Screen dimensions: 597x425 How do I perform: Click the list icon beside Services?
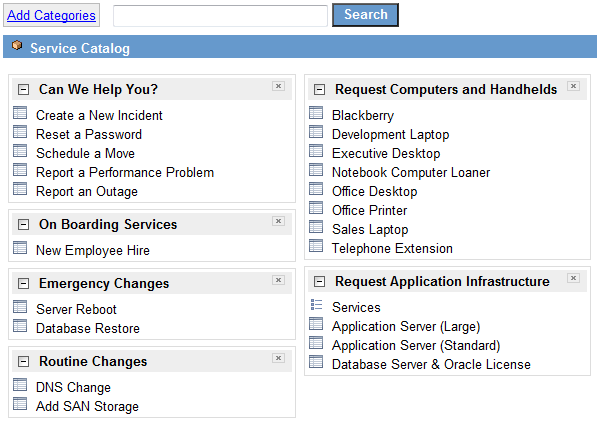(x=316, y=305)
